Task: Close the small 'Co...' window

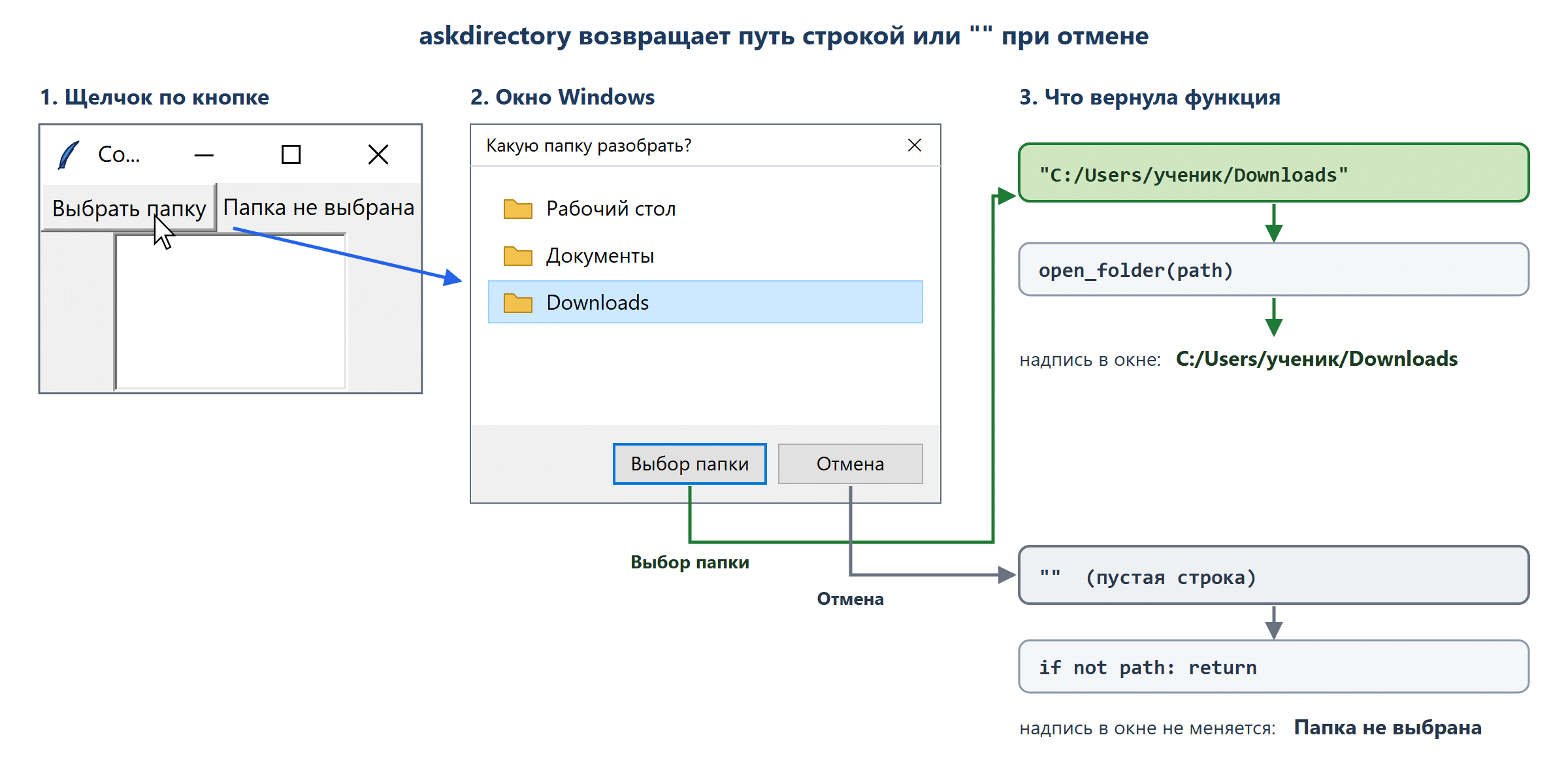Action: (x=378, y=155)
